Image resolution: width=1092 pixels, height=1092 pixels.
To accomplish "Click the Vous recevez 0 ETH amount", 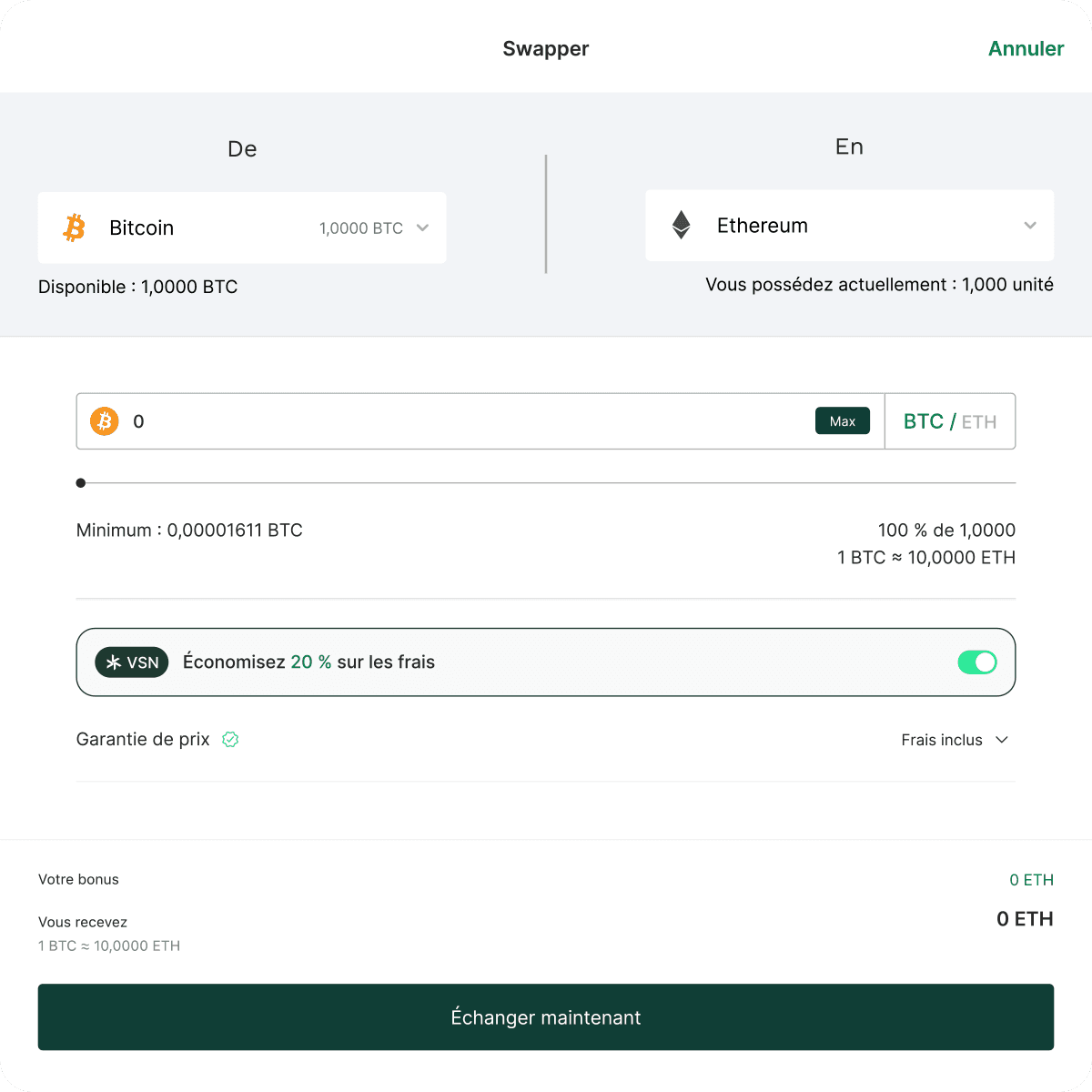I will [1024, 919].
